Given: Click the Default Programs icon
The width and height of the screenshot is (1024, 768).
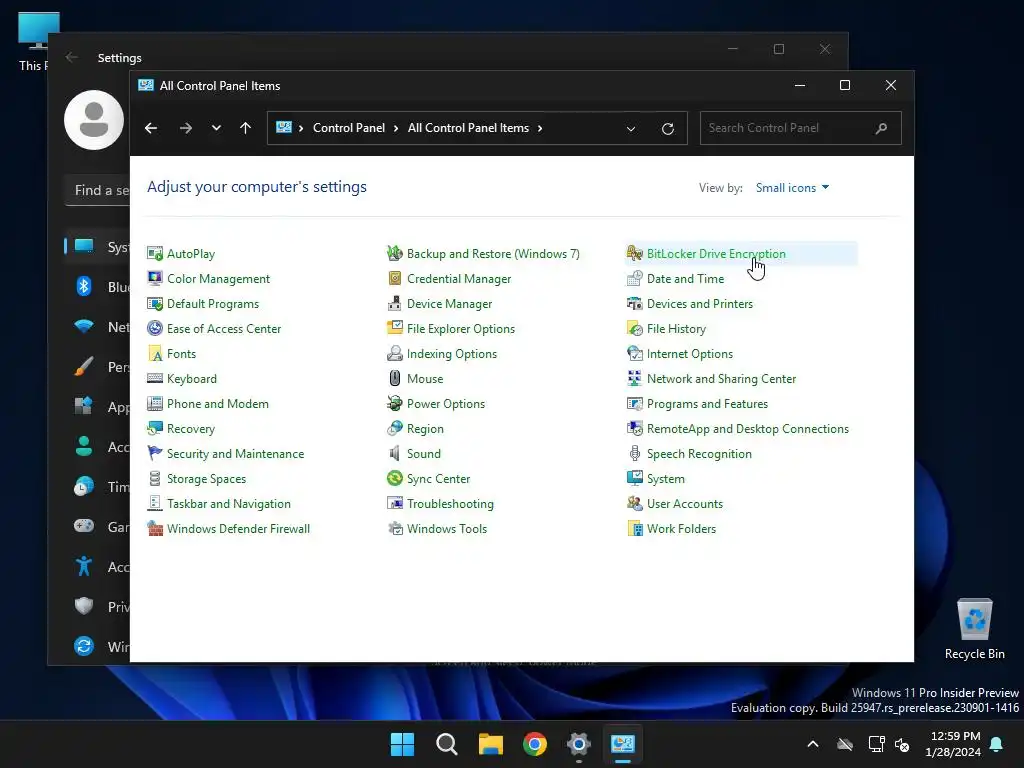Looking at the screenshot, I should click(x=155, y=304).
